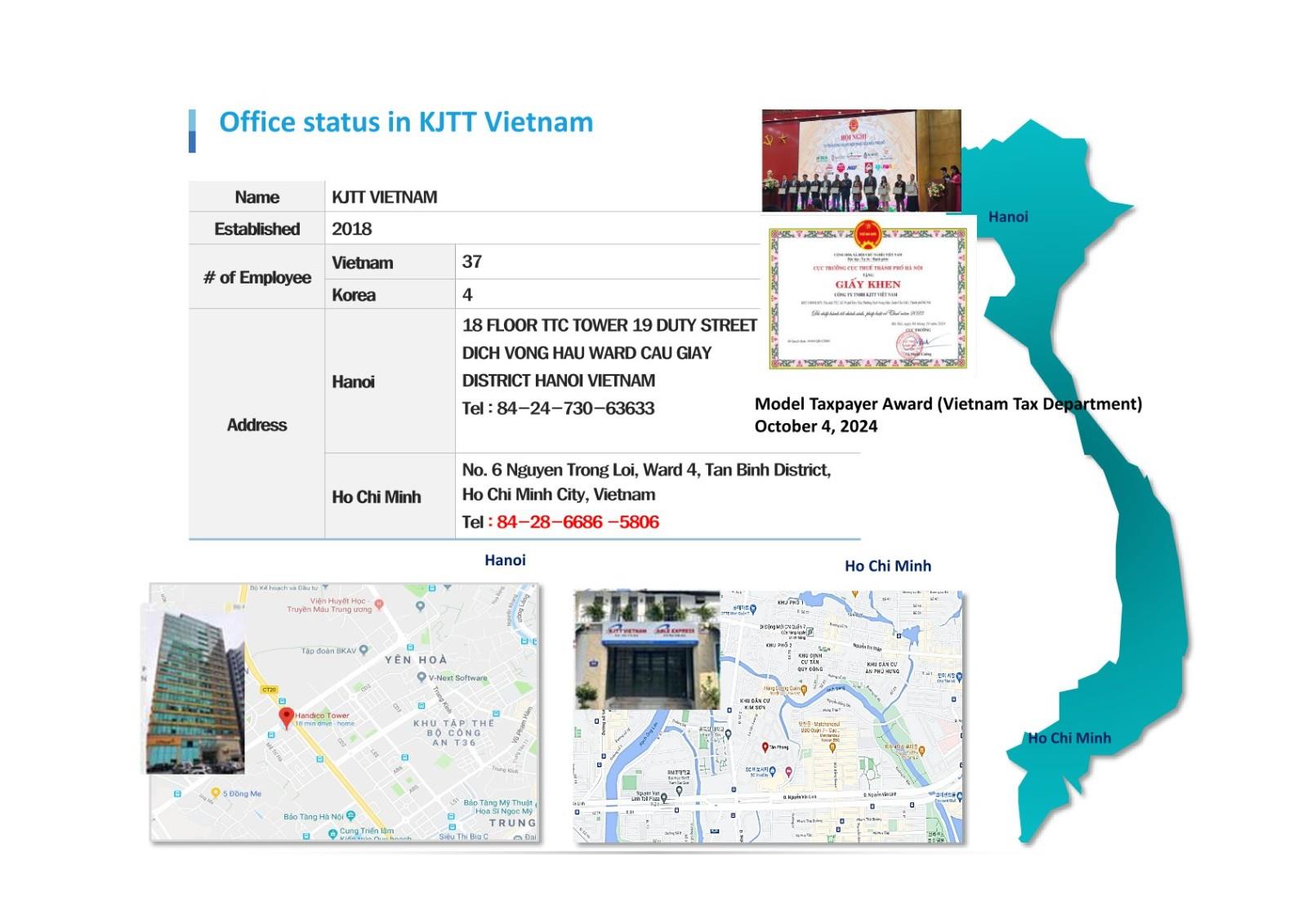This screenshot has height=924, width=1307.
Task: Select 'DICH VONG HAU WARD CAU GIAY' line
Action: pos(587,353)
